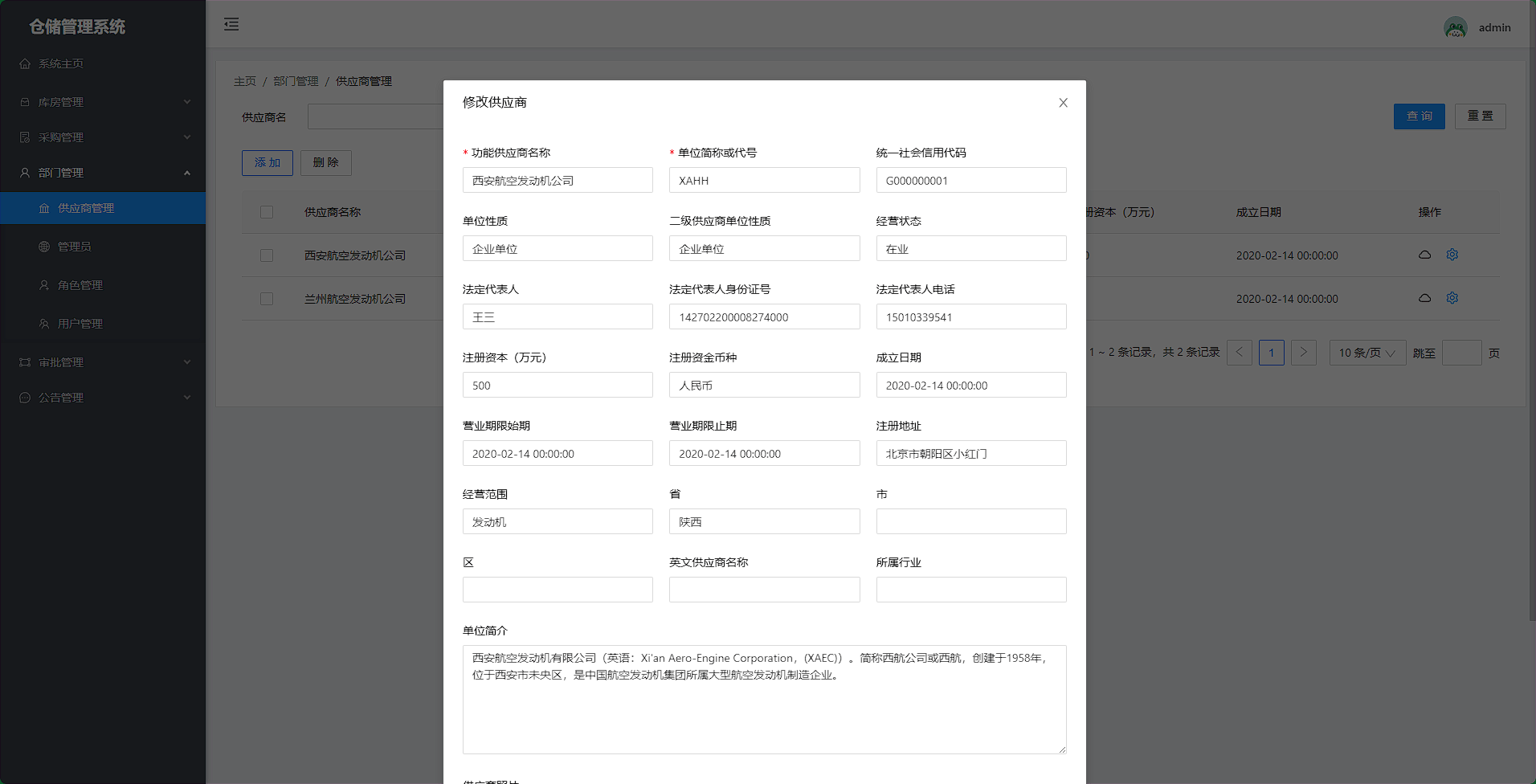Go to previous page arrow in pagination

pyautogui.click(x=1239, y=353)
